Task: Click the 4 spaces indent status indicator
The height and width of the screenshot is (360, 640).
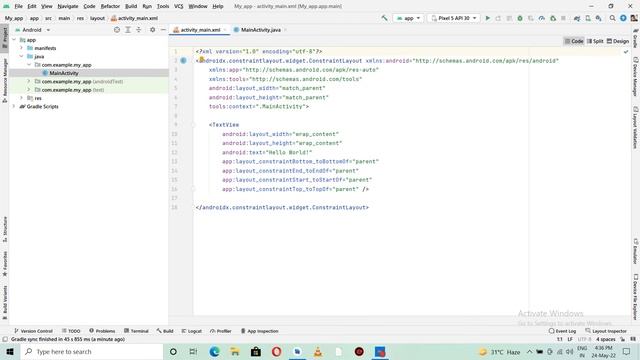Action: pyautogui.click(x=605, y=339)
